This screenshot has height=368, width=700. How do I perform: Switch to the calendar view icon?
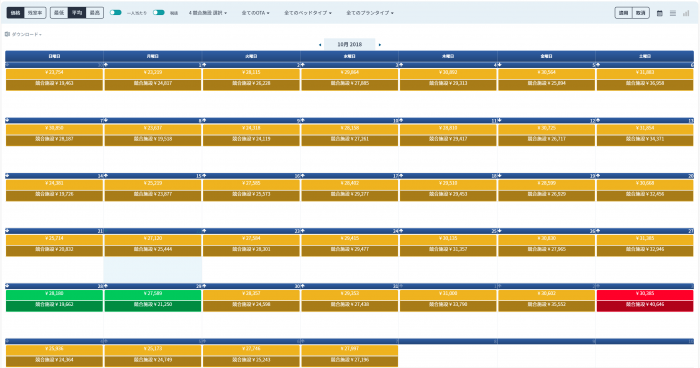[x=659, y=13]
